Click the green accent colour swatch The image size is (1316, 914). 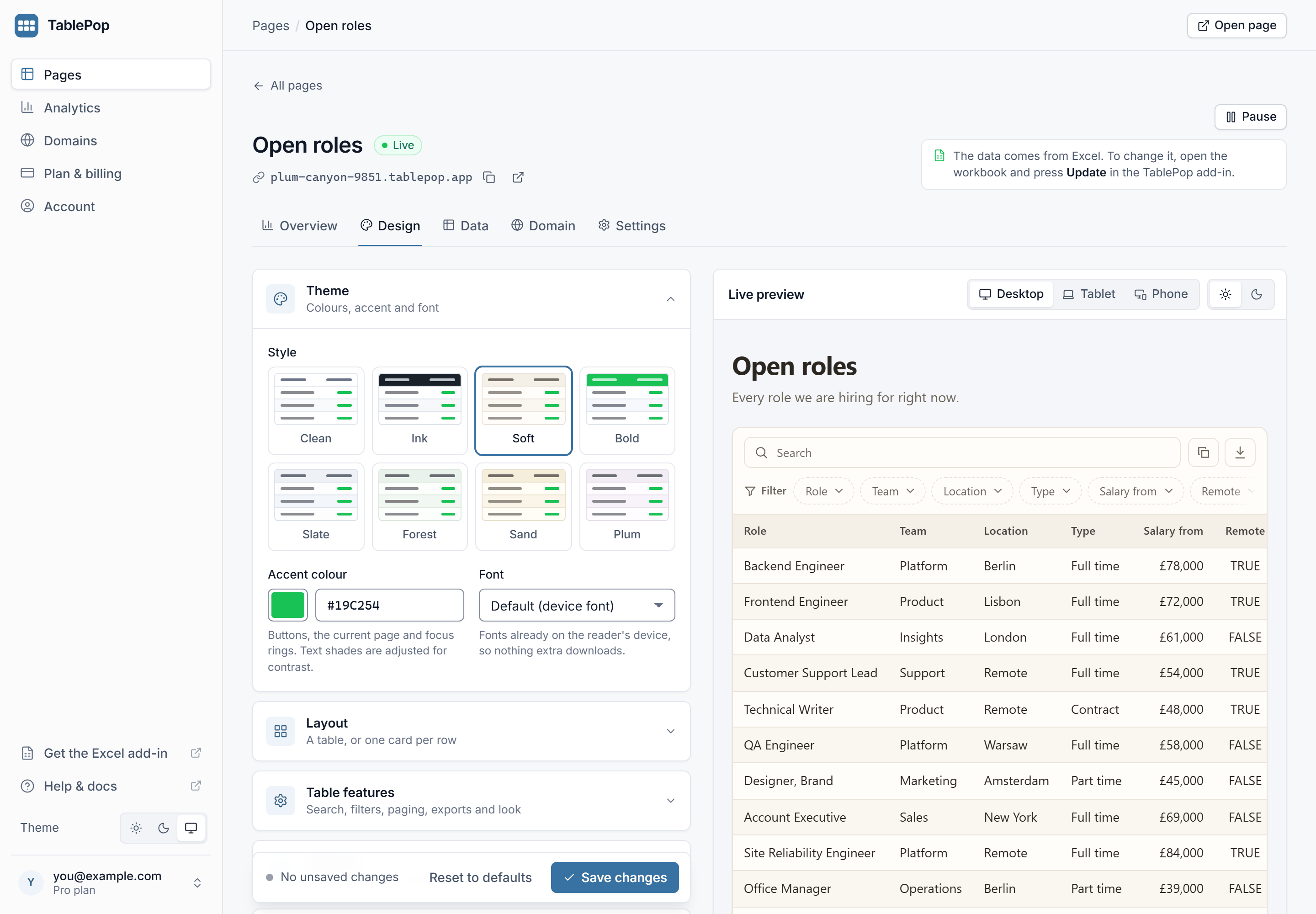[287, 606]
